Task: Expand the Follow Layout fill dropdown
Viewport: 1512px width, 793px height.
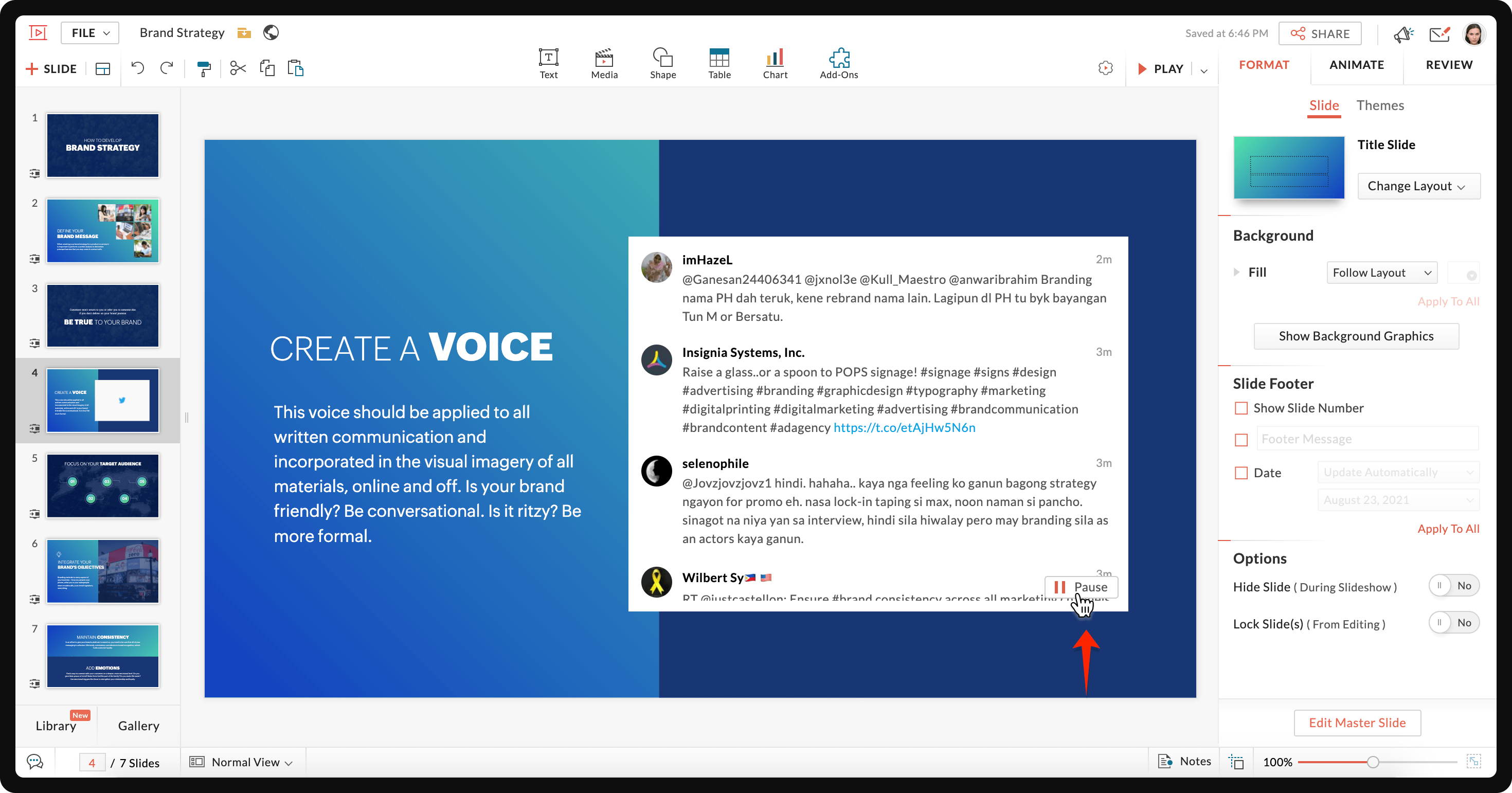Action: pyautogui.click(x=1381, y=273)
